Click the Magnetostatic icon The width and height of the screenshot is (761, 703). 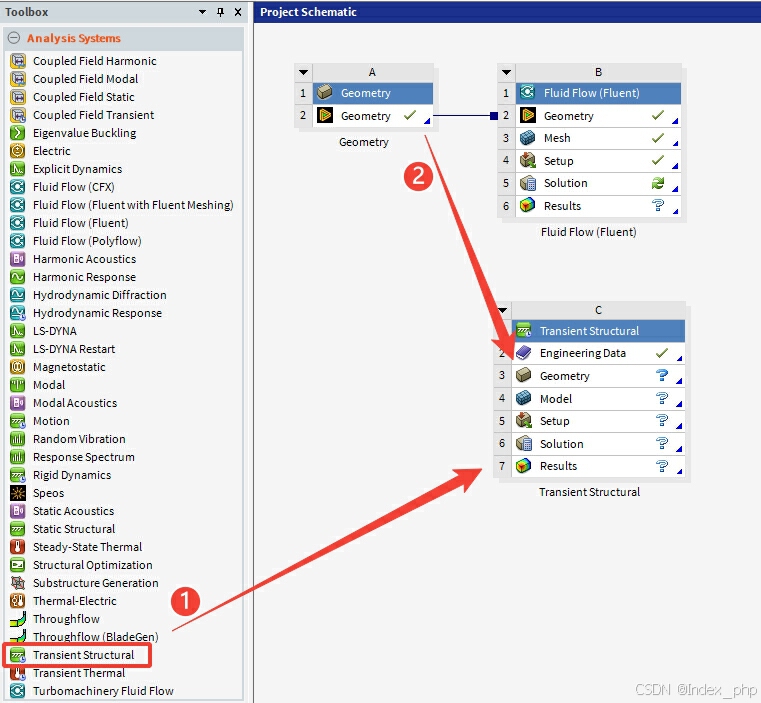[x=18, y=367]
